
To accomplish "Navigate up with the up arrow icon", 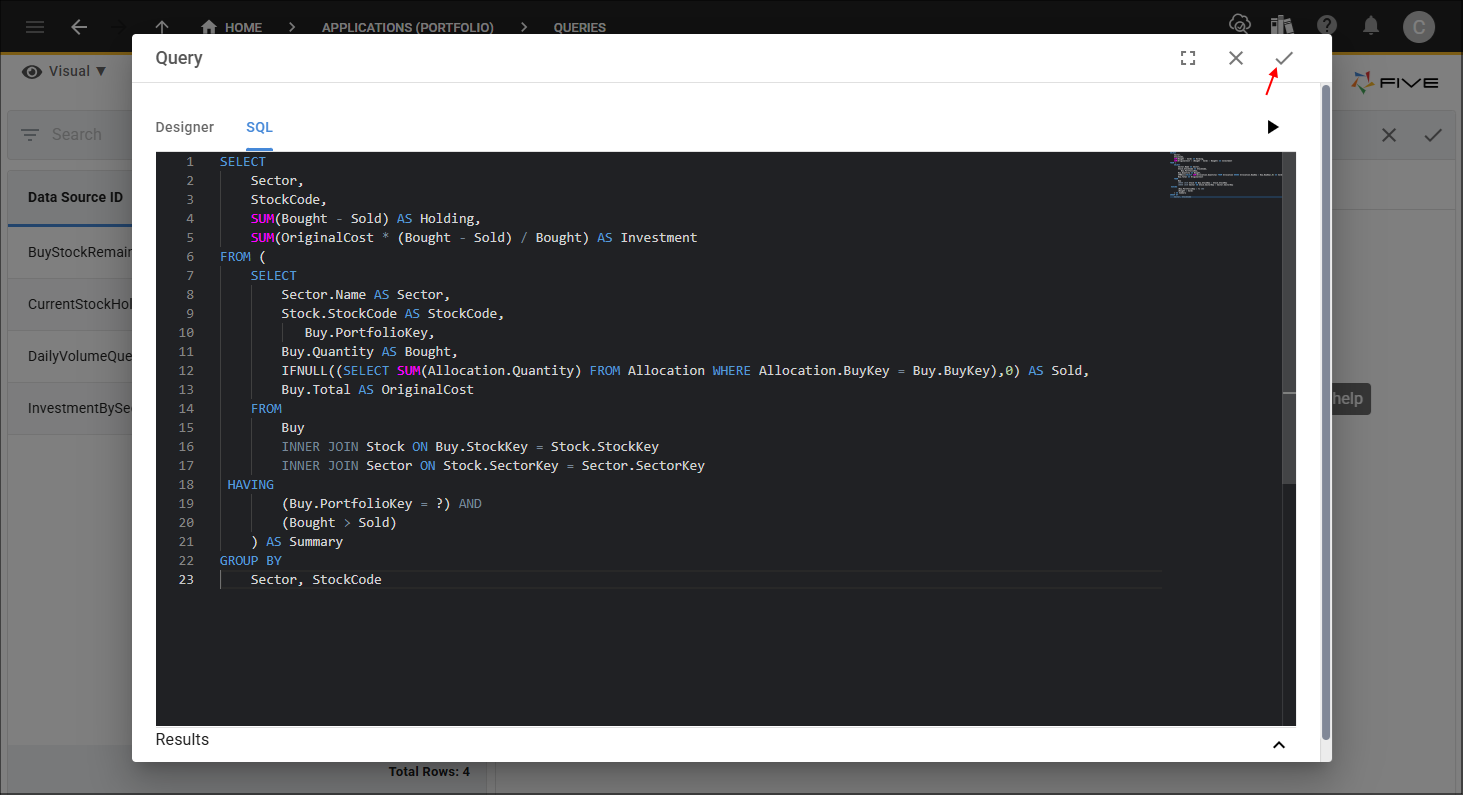I will click(x=163, y=27).
